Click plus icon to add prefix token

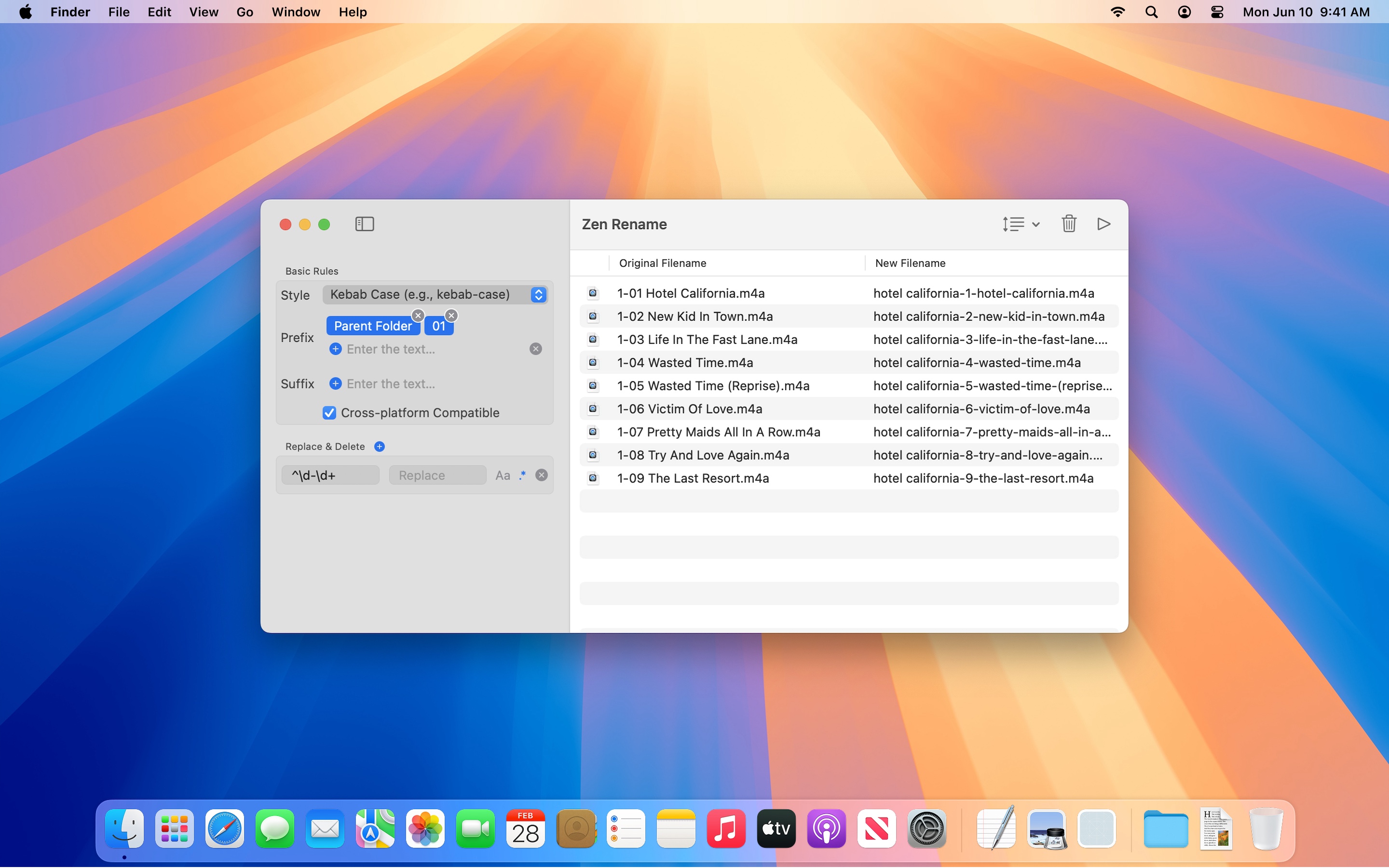pyautogui.click(x=336, y=349)
